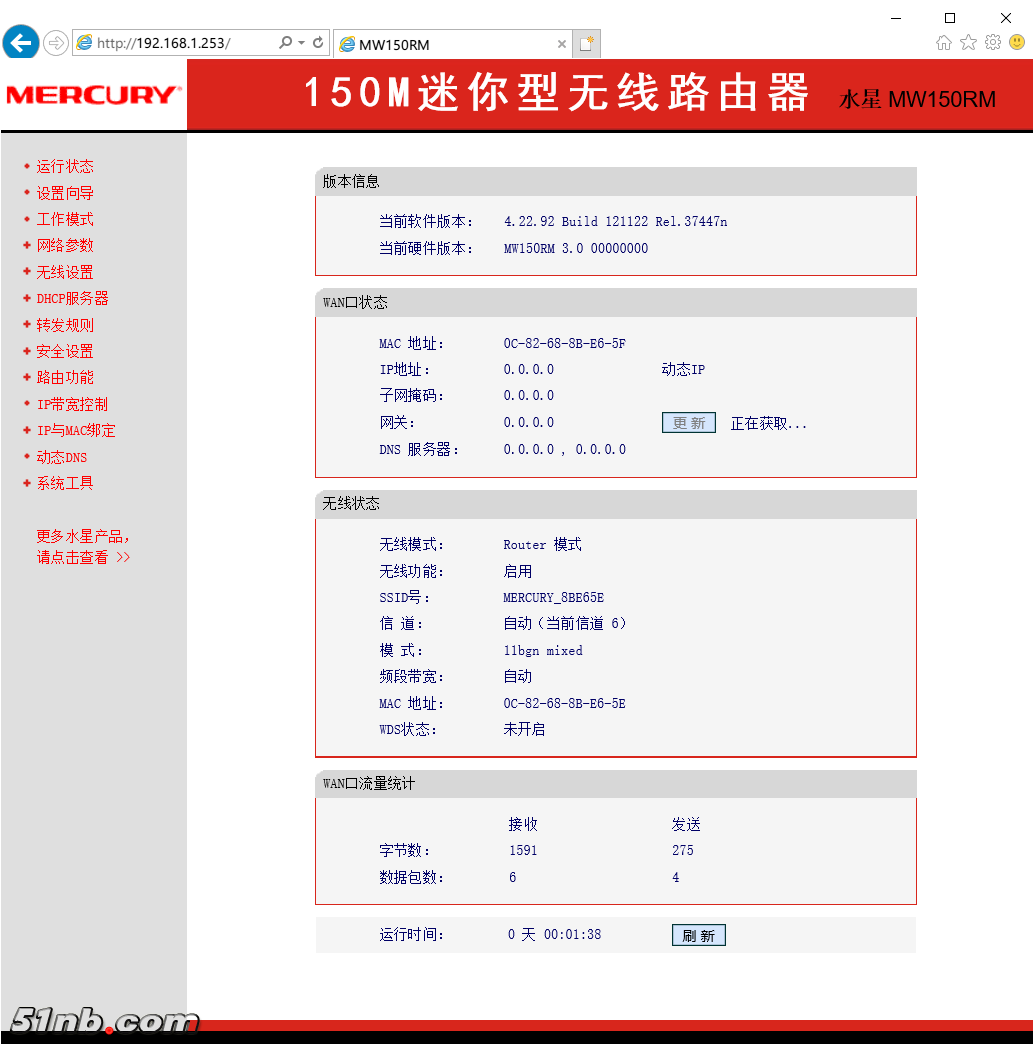This screenshot has width=1034, height=1045.
Task: Click the page reload icon in address bar
Action: click(318, 43)
